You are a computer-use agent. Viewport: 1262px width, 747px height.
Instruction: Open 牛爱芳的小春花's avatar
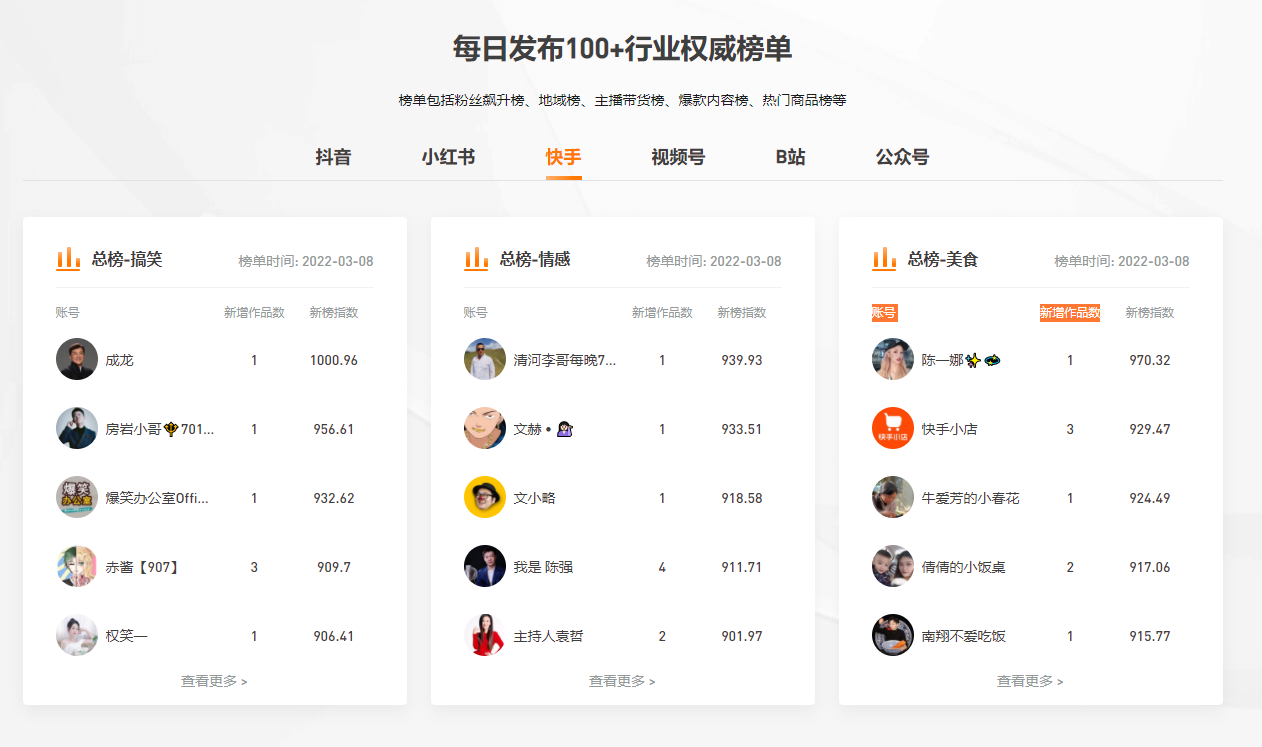[893, 497]
